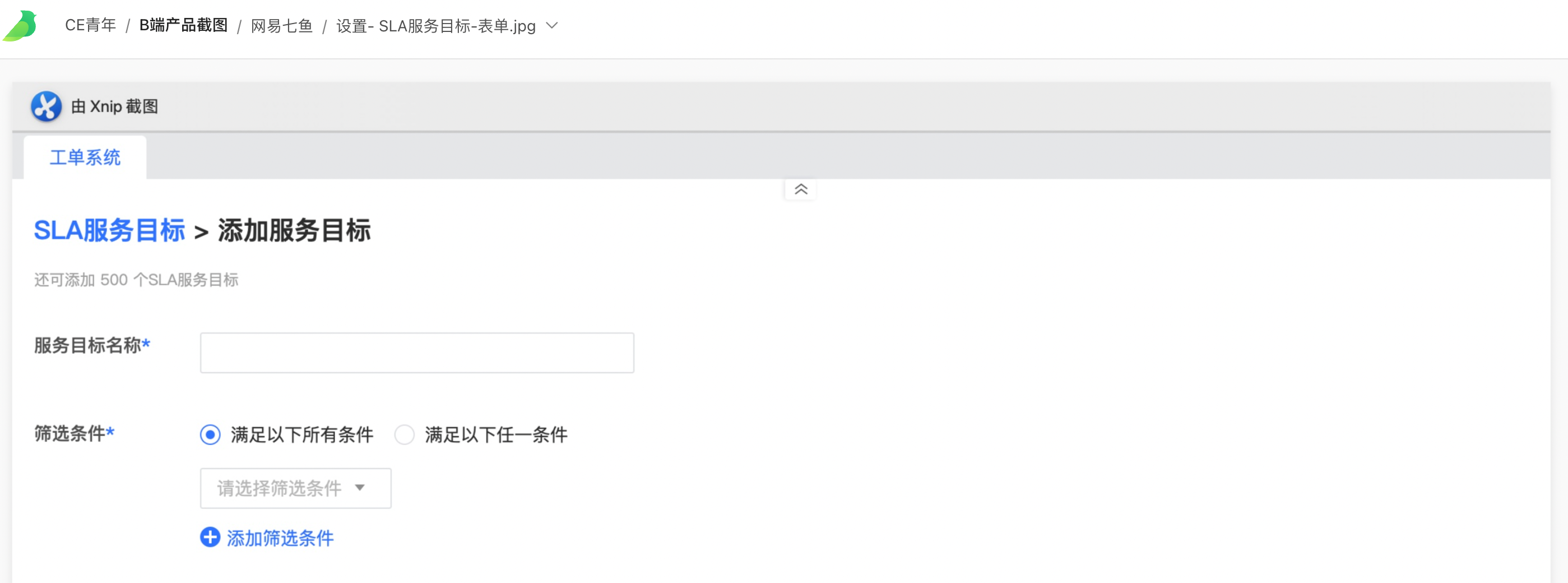Click the 添加服务目标 page heading
This screenshot has height=583, width=1568.
[x=295, y=231]
